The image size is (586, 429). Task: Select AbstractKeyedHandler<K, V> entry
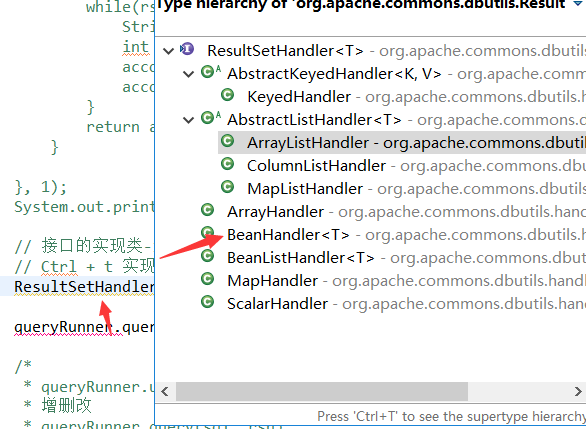(334, 74)
